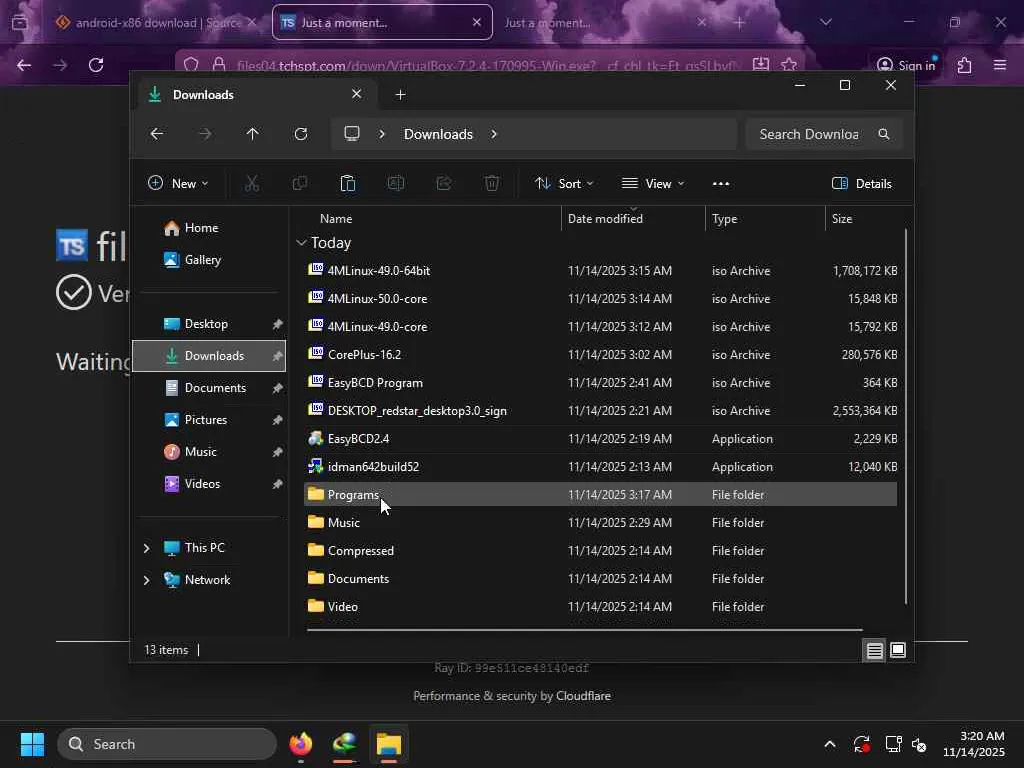Click the search magnifier in Explorer search box
The height and width of the screenshot is (768, 1024).
(x=884, y=134)
